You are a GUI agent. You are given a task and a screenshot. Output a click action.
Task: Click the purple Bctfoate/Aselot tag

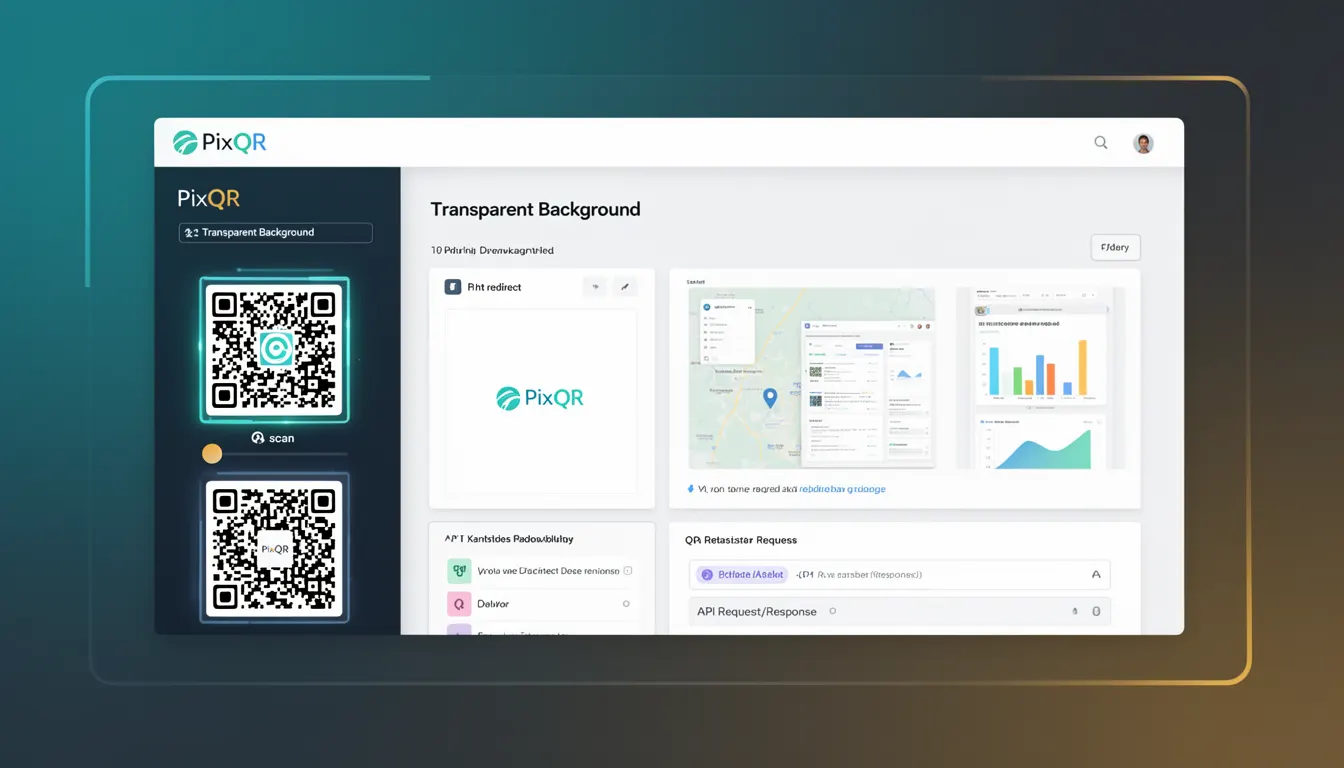(743, 575)
